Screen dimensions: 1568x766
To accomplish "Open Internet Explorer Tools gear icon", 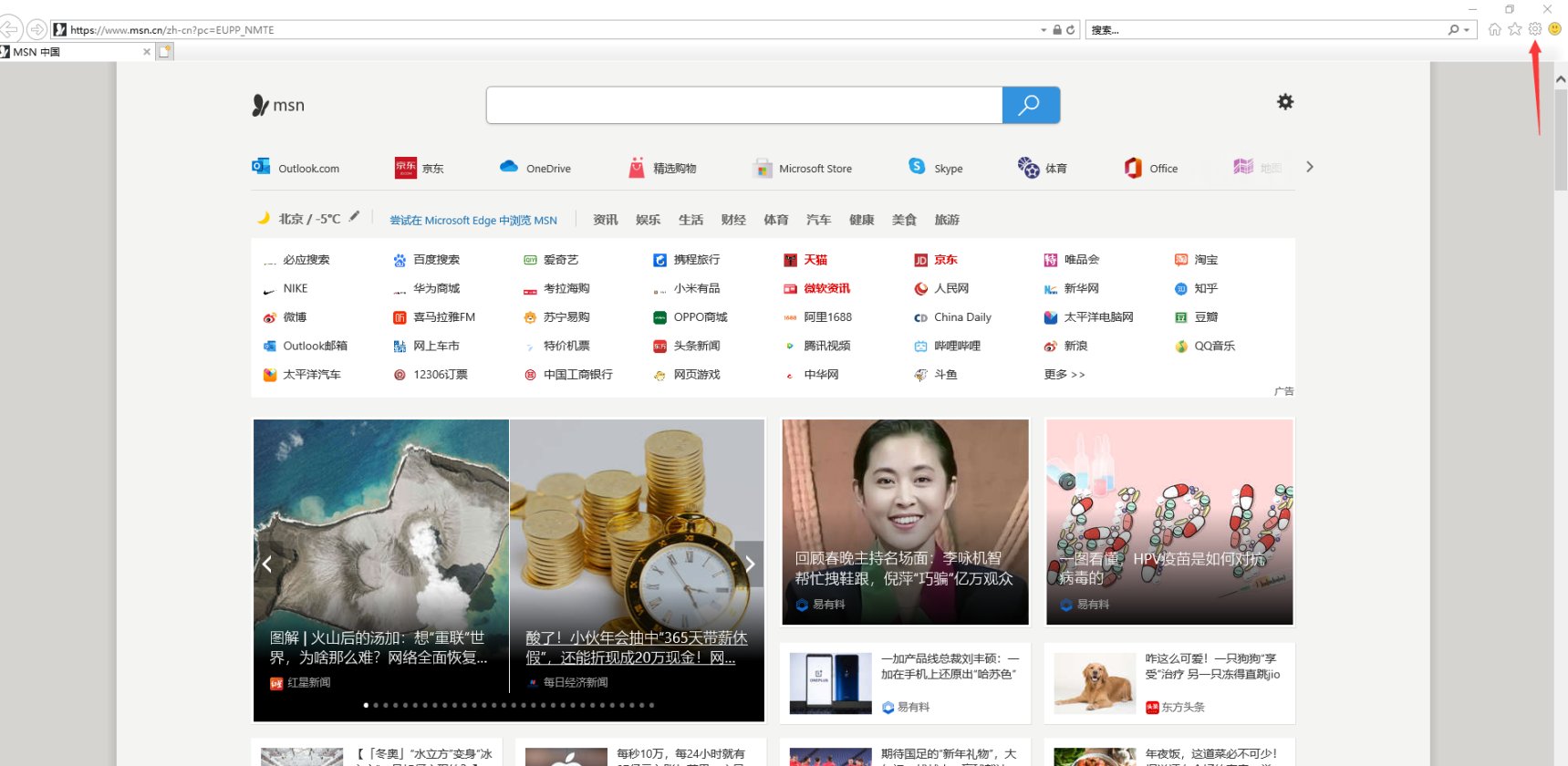I will 1535,29.
